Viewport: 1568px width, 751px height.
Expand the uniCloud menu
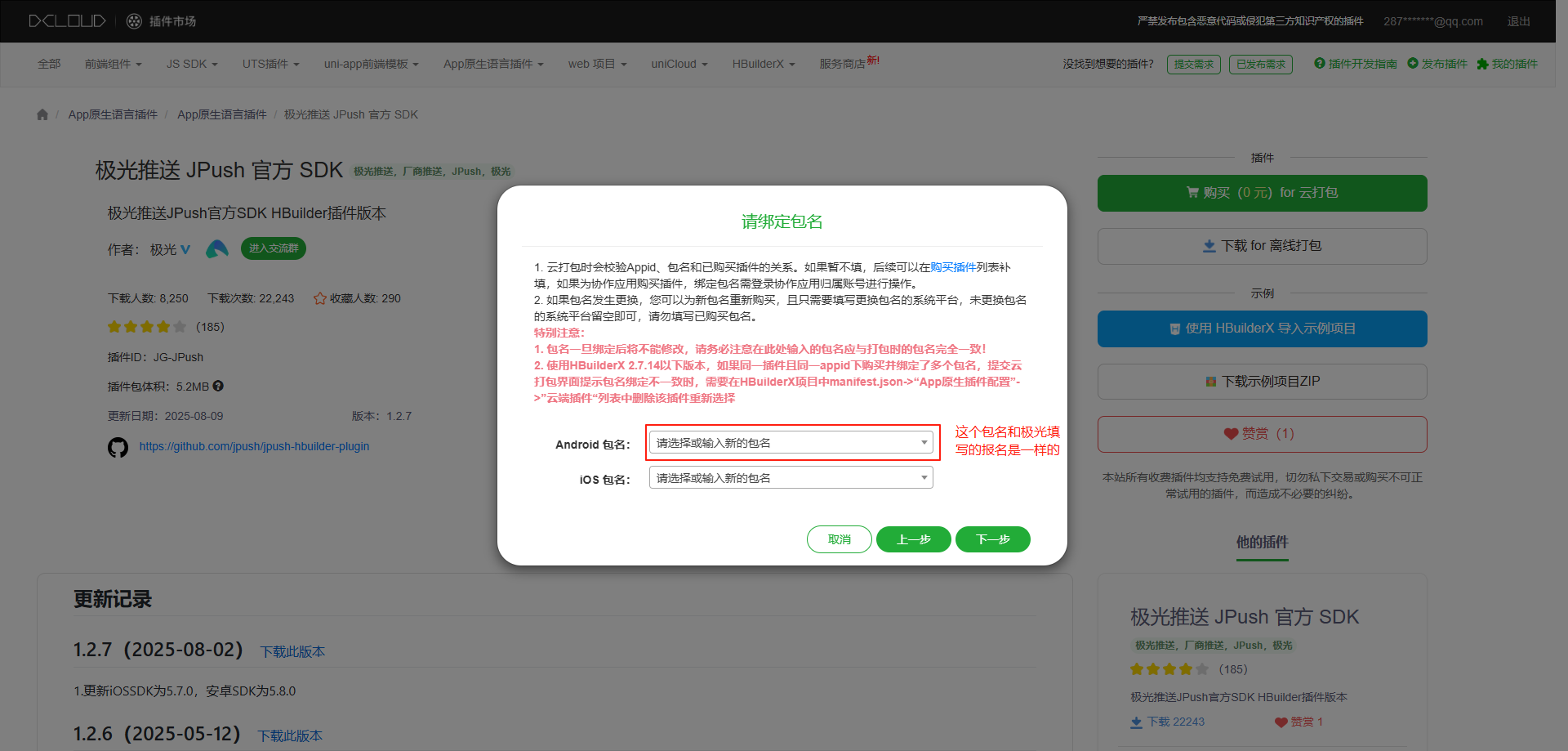(x=679, y=64)
